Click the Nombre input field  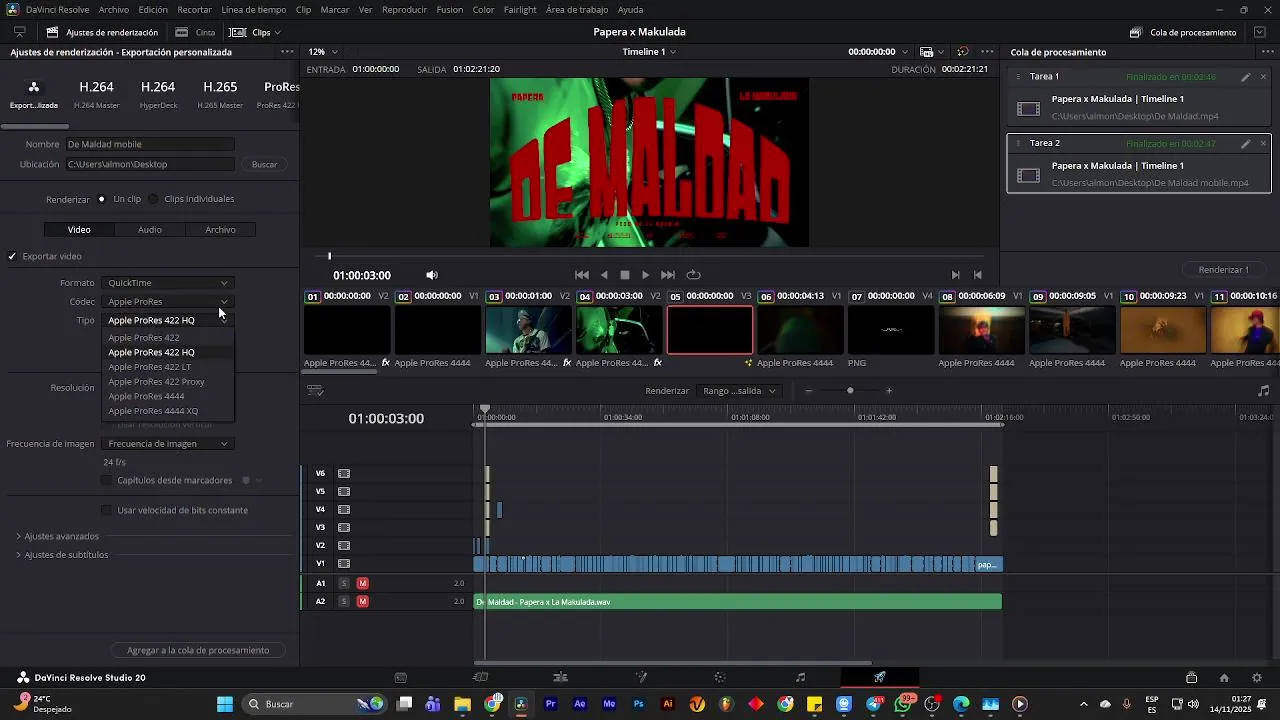[150, 144]
